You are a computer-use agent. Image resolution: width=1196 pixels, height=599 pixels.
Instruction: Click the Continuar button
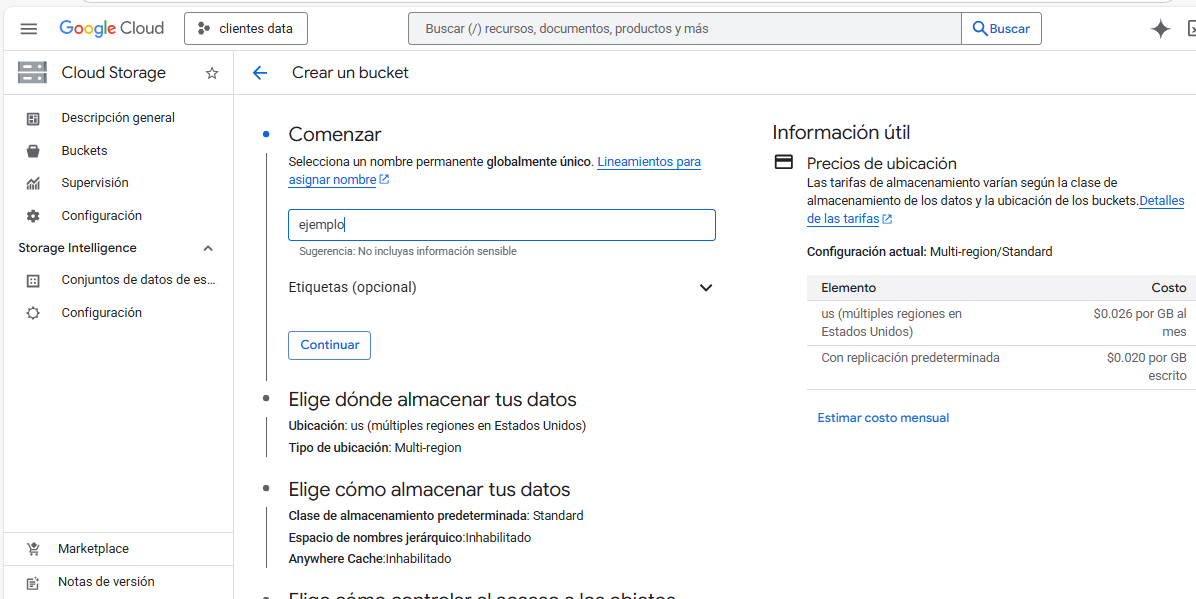(x=329, y=344)
